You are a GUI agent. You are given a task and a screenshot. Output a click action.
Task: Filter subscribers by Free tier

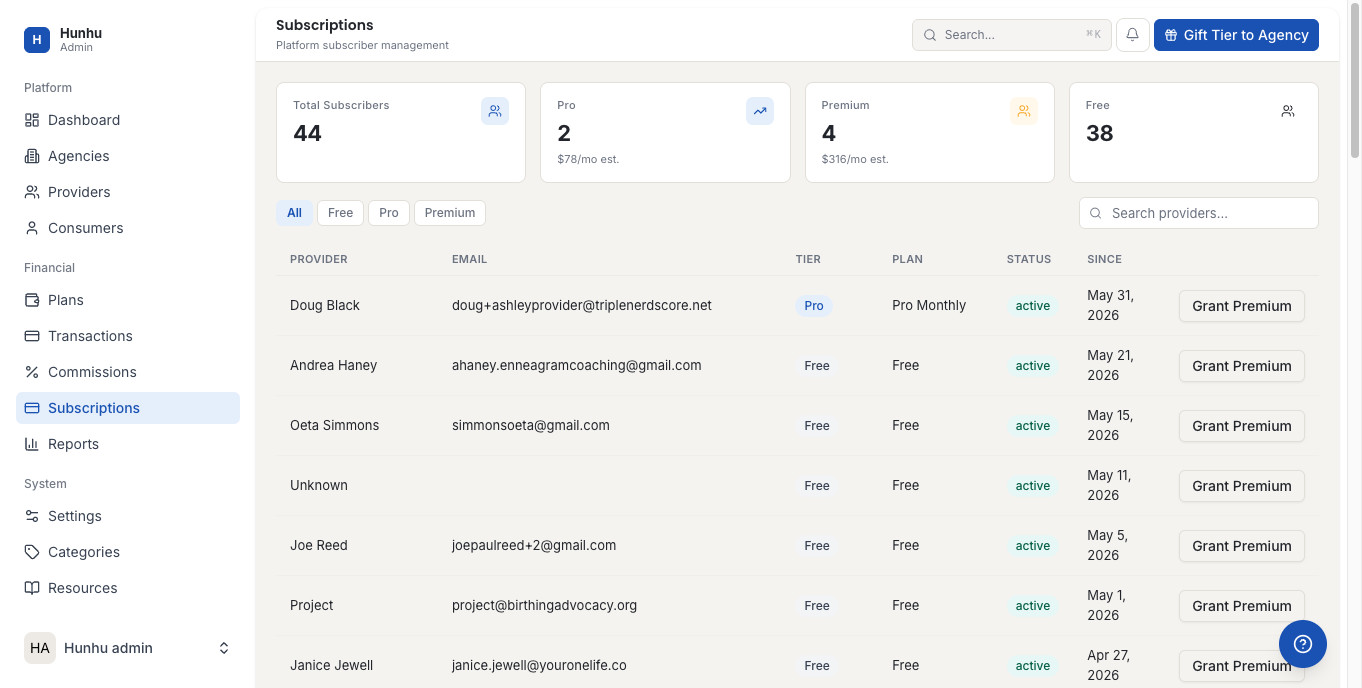pos(340,213)
